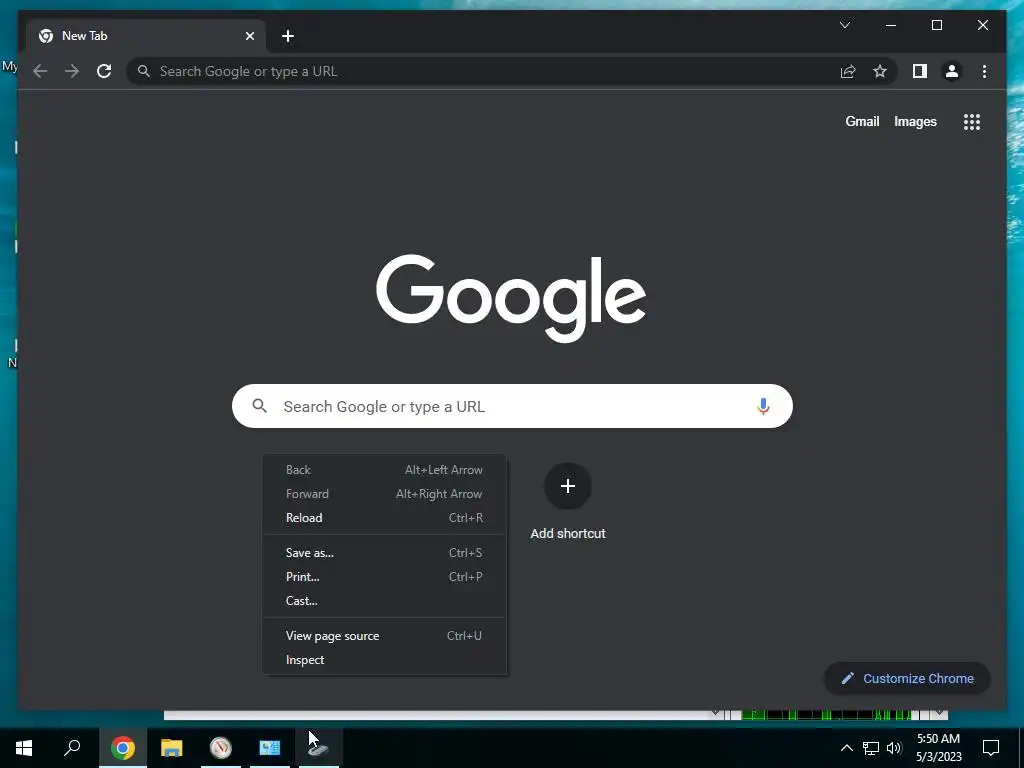
Task: Click the network icon in system tray
Action: click(x=871, y=748)
